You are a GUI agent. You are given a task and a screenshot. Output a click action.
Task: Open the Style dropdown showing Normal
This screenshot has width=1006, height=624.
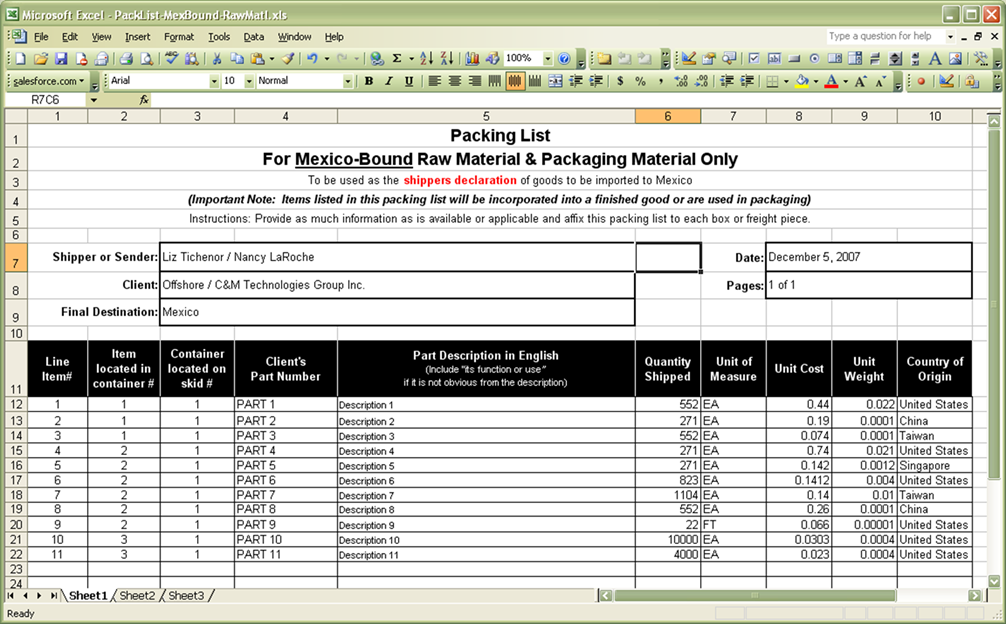click(x=348, y=81)
